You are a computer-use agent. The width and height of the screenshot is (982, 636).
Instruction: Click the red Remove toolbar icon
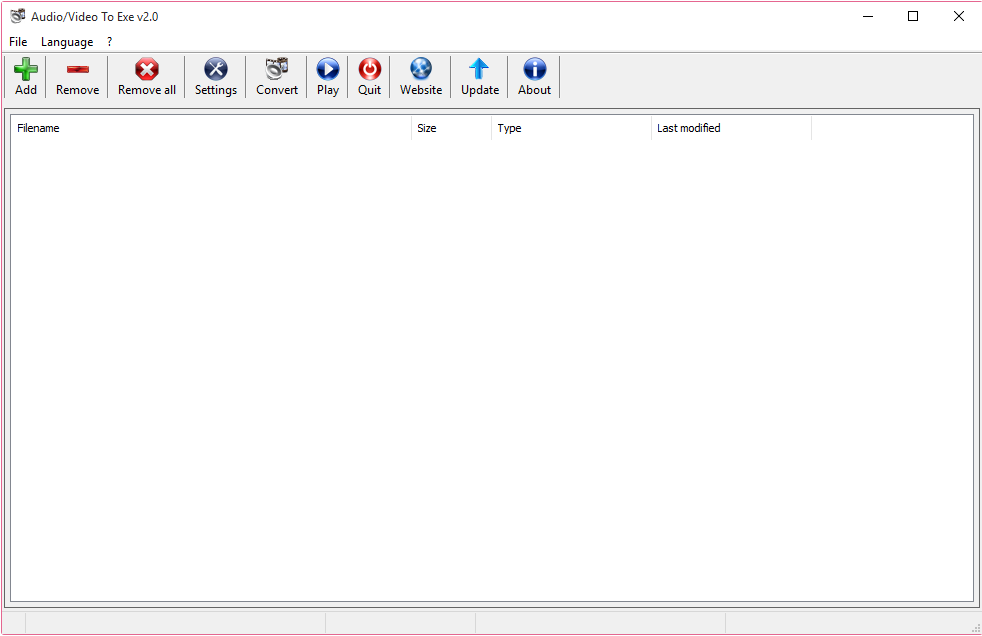78,69
